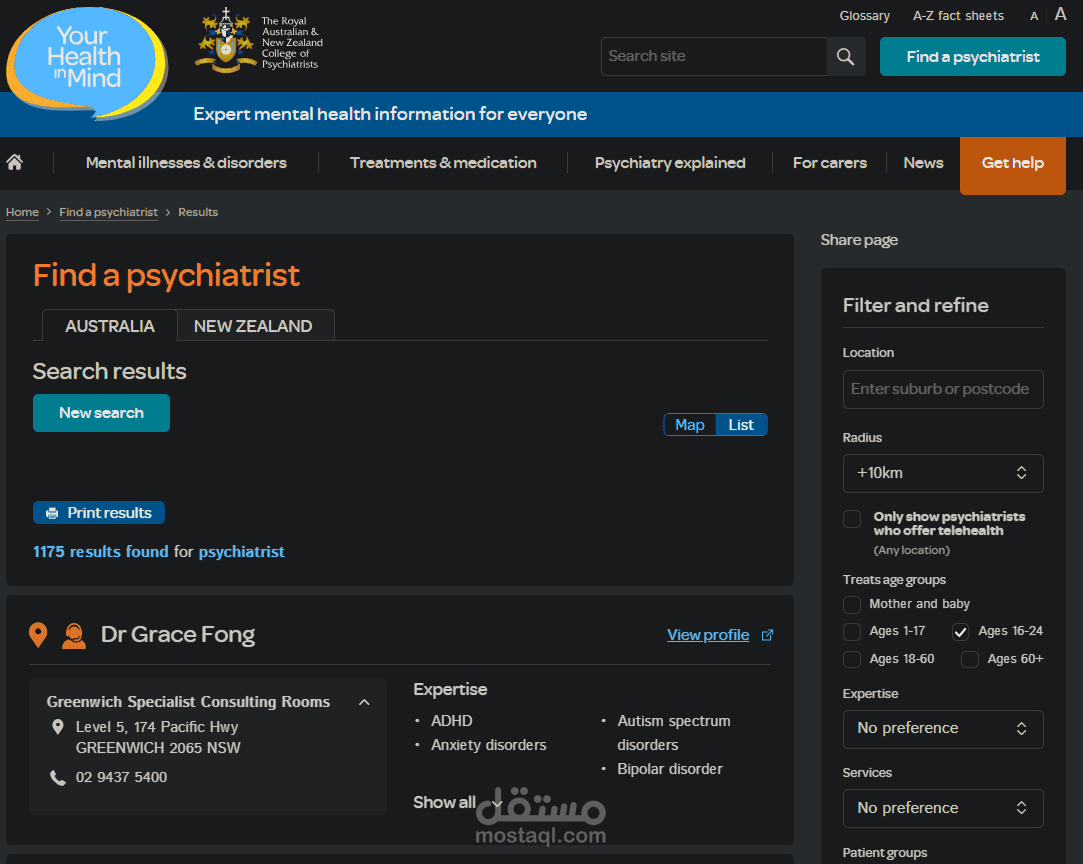Click Home breadcrumb link

[22, 212]
